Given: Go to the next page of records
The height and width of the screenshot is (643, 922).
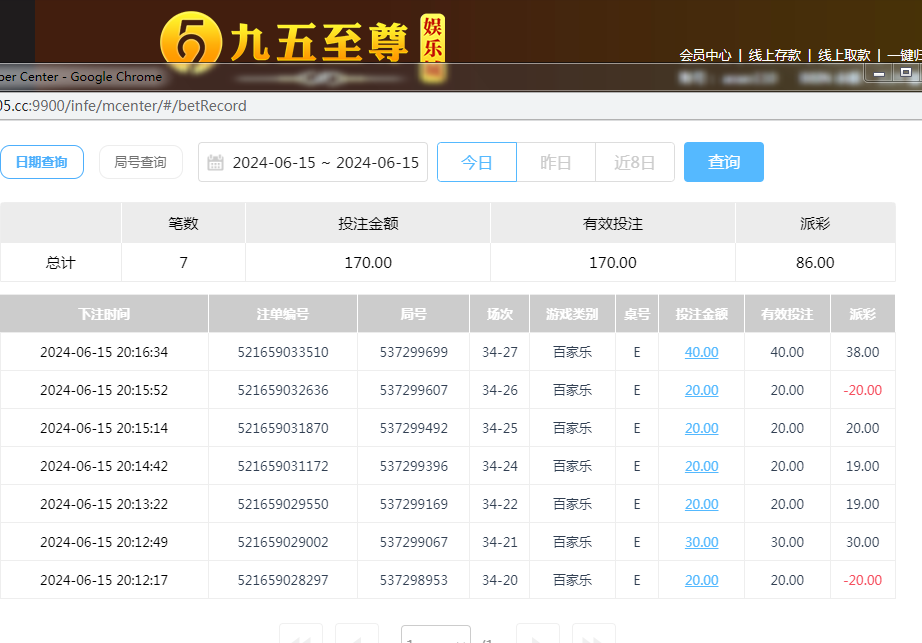Looking at the screenshot, I should pyautogui.click(x=537, y=636).
